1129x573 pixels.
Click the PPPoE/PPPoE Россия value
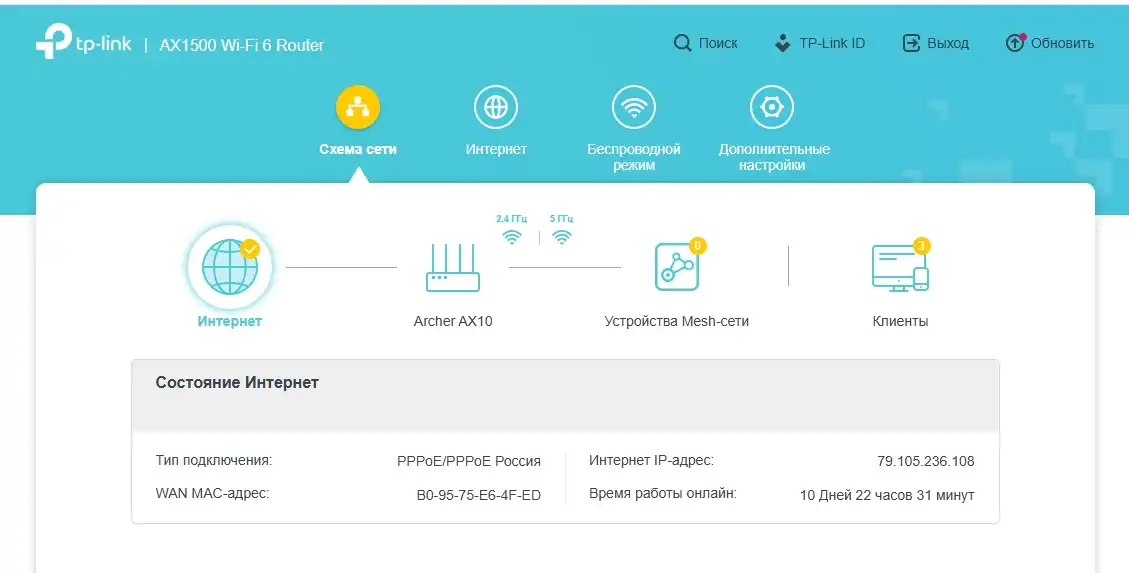coord(469,461)
